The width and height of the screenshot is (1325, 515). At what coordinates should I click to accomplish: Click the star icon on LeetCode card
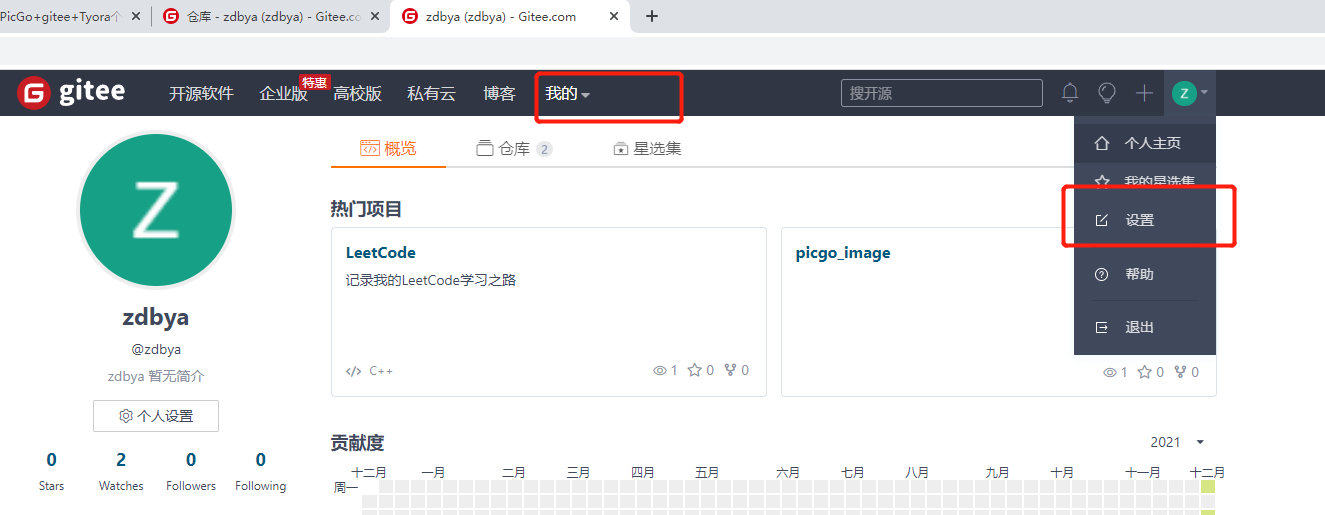tap(695, 371)
